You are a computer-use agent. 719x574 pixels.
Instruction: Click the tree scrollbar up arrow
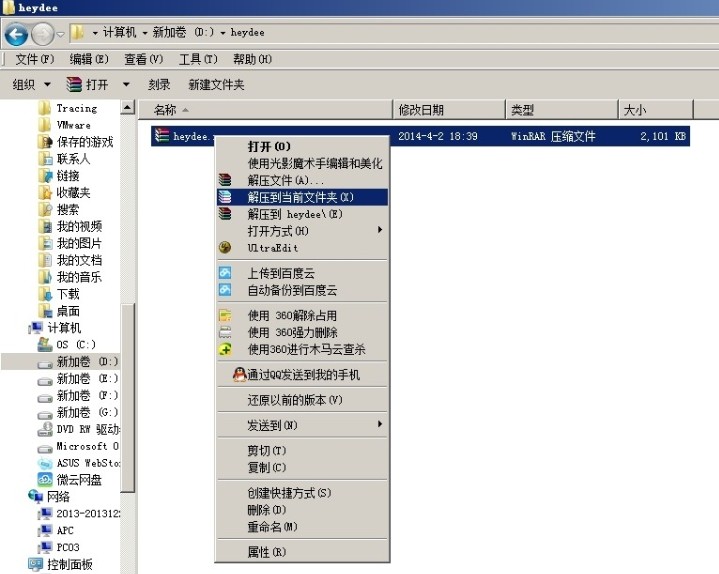[x=127, y=107]
